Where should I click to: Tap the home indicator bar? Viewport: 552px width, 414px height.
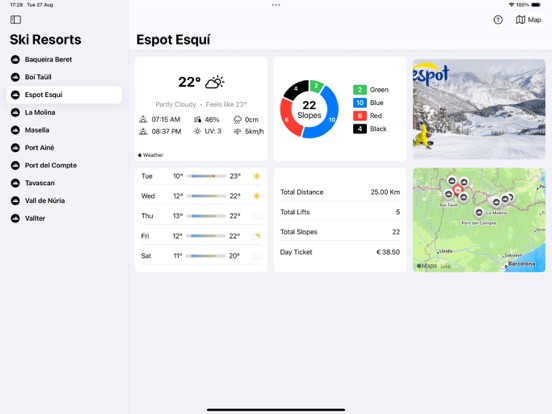pyautogui.click(x=276, y=410)
